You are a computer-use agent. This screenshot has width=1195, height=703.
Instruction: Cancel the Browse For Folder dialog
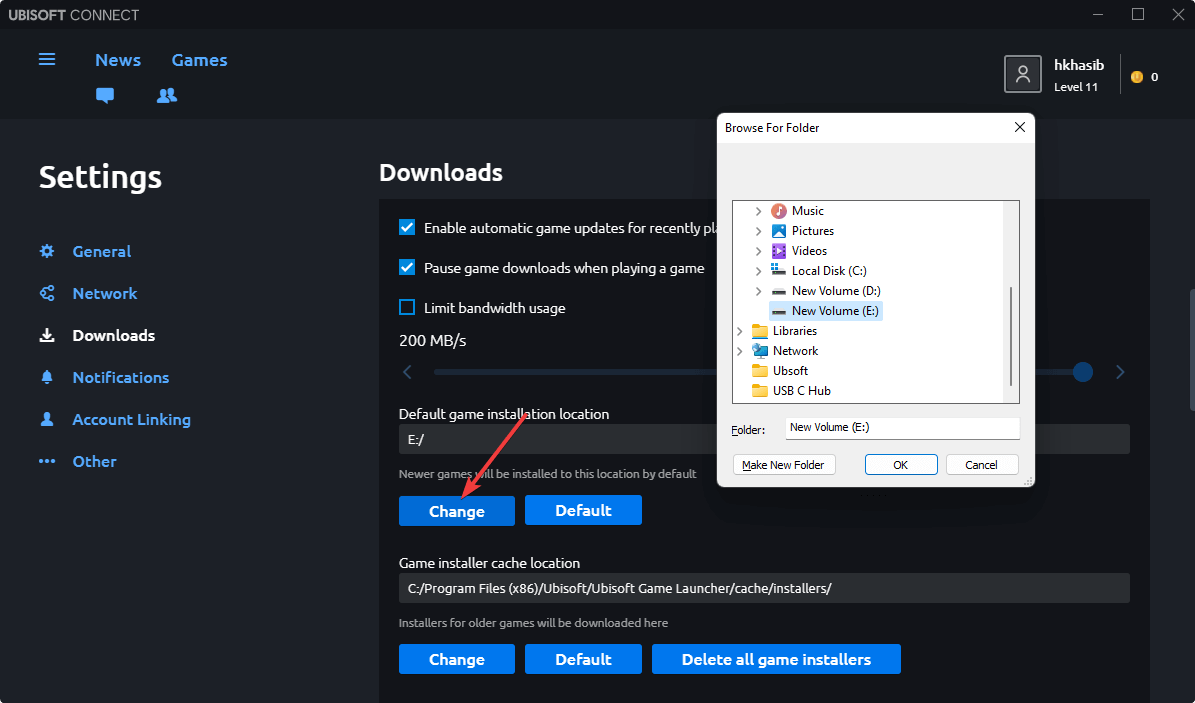tap(982, 464)
